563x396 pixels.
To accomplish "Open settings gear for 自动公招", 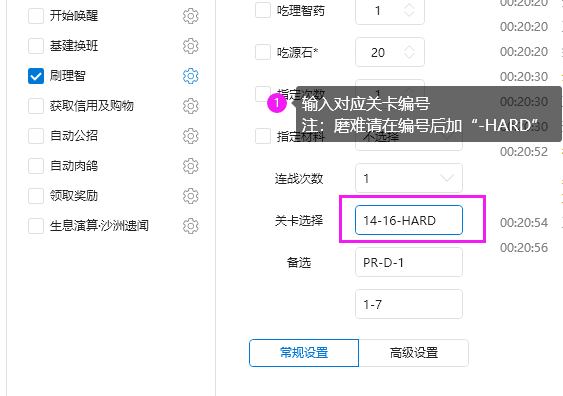I will click(190, 136).
